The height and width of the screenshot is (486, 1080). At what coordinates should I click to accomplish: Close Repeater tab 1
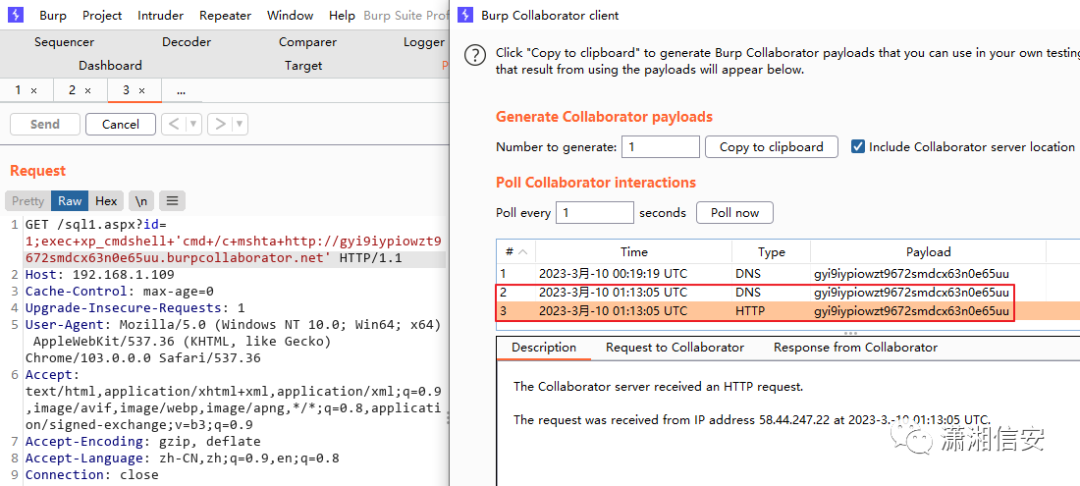[34, 91]
